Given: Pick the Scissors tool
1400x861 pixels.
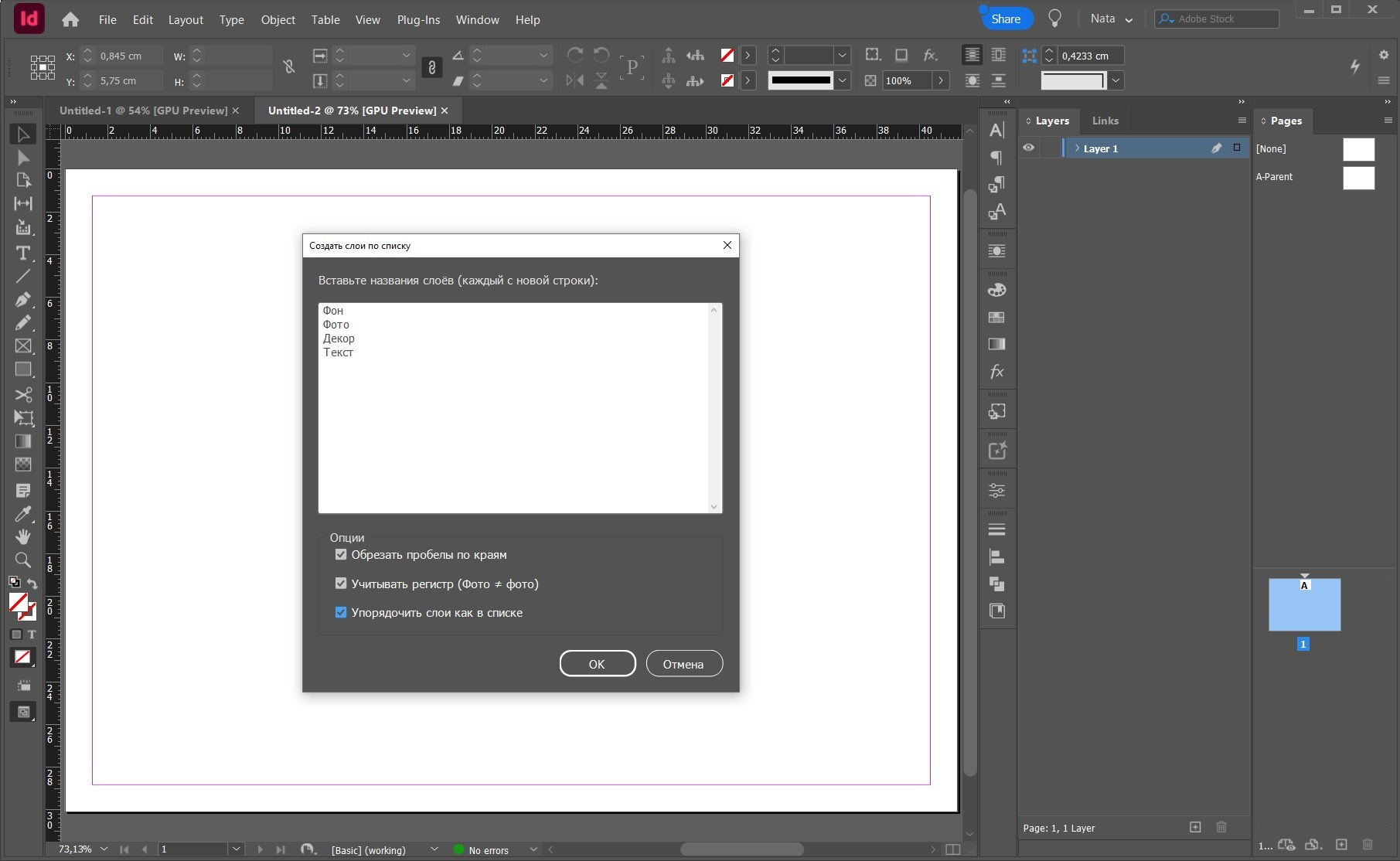Looking at the screenshot, I should (23, 395).
